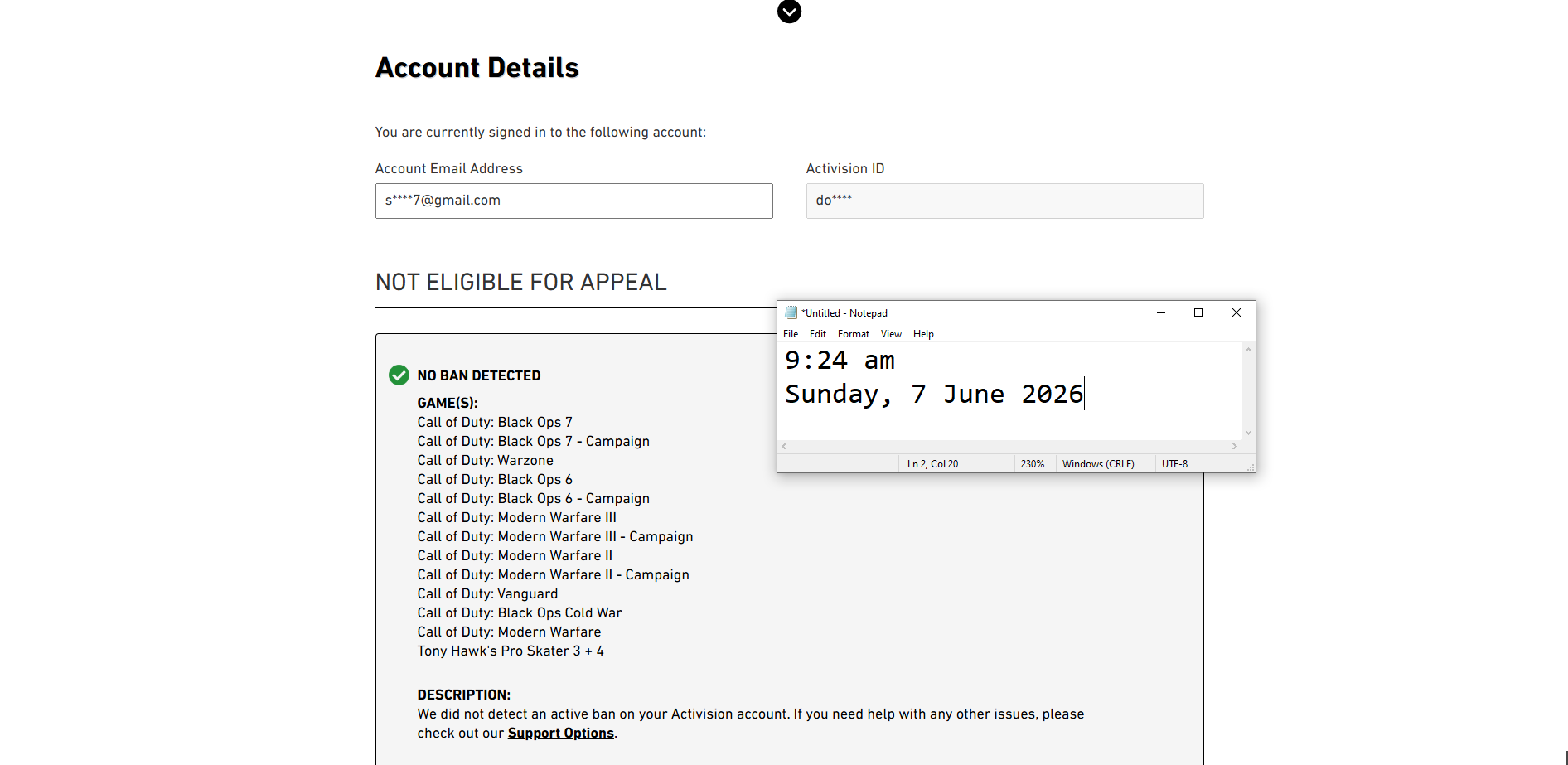This screenshot has width=1568, height=765.
Task: Click 'Windows (CRLF)' in Notepad status bar
Action: (x=1098, y=464)
